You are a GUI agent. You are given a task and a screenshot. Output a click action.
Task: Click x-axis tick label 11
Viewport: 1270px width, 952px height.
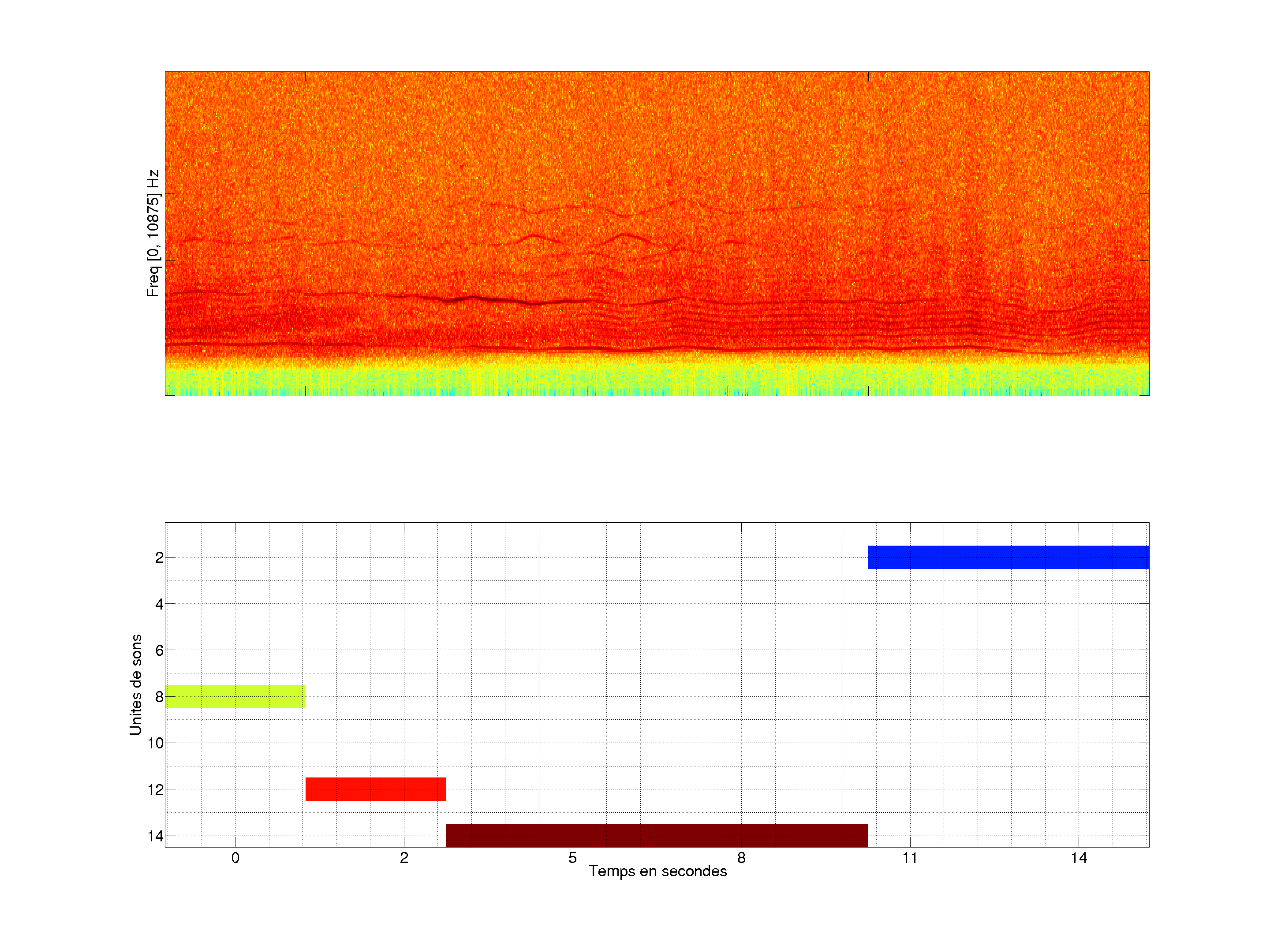click(x=910, y=858)
